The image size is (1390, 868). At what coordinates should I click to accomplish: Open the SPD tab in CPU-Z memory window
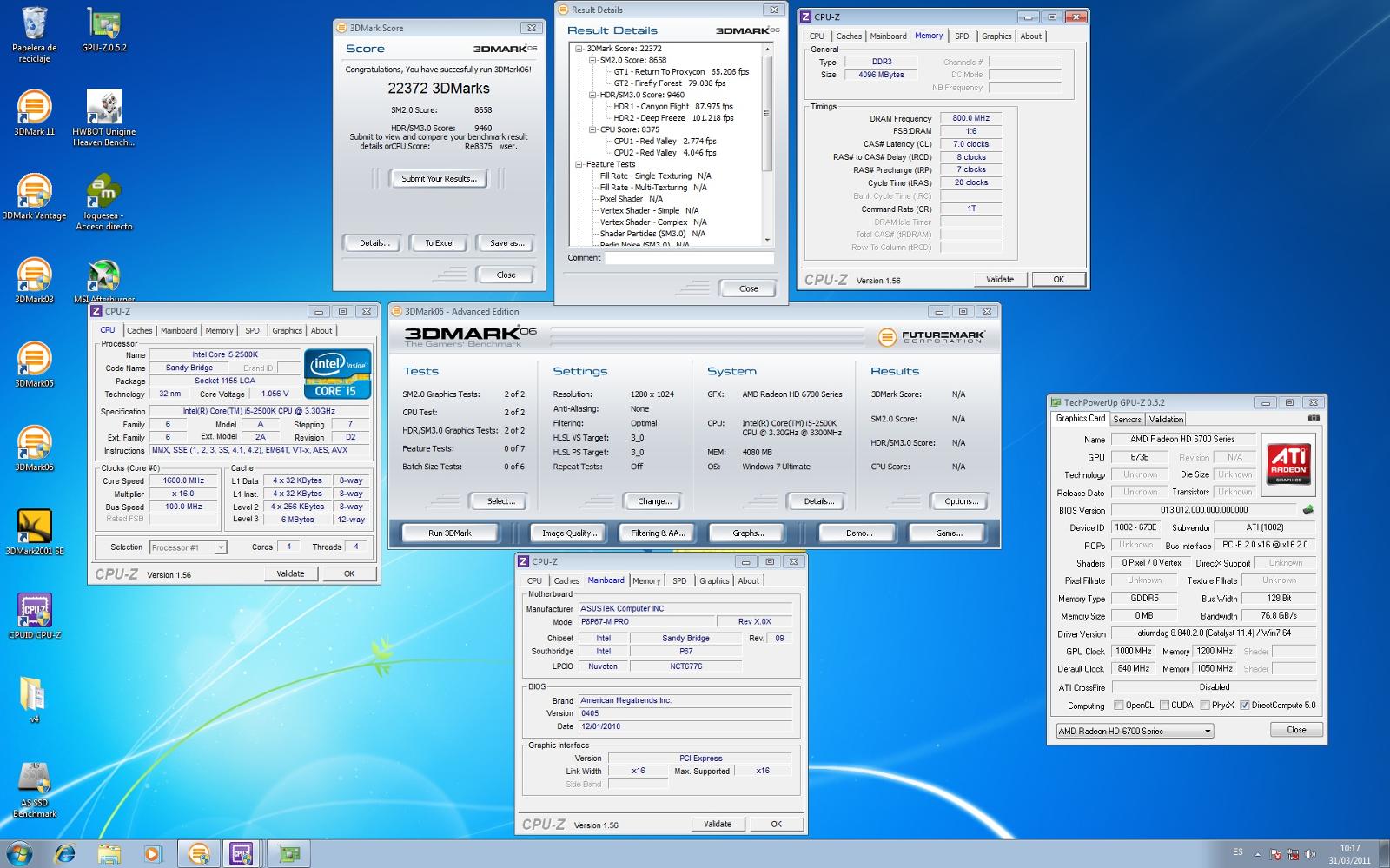[962, 36]
